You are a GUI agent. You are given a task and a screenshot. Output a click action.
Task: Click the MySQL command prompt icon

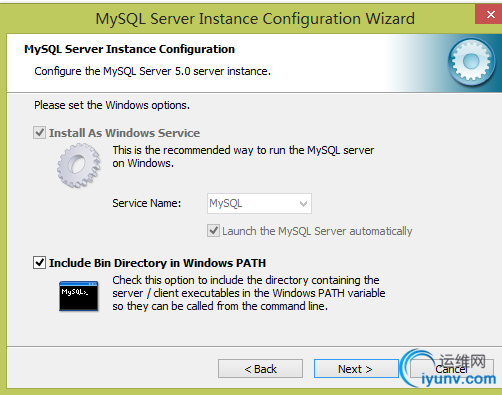[79, 296]
